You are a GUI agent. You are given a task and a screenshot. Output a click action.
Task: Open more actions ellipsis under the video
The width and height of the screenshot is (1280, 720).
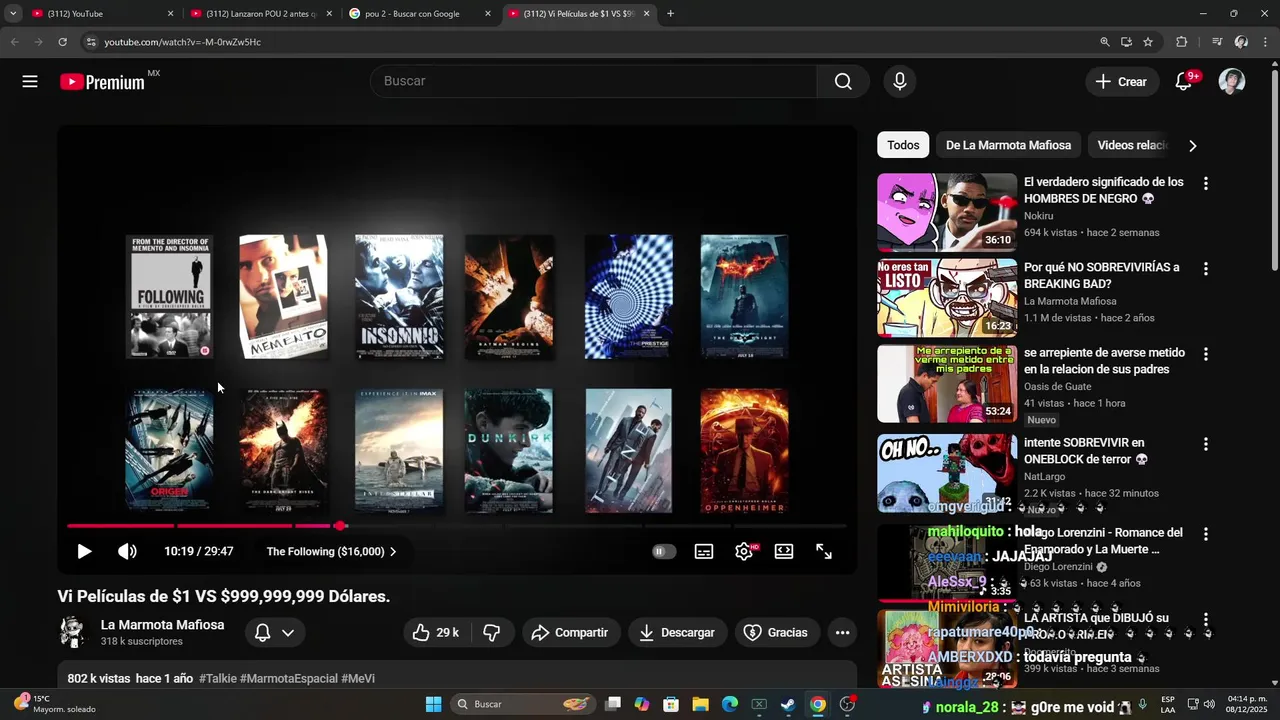(x=842, y=632)
